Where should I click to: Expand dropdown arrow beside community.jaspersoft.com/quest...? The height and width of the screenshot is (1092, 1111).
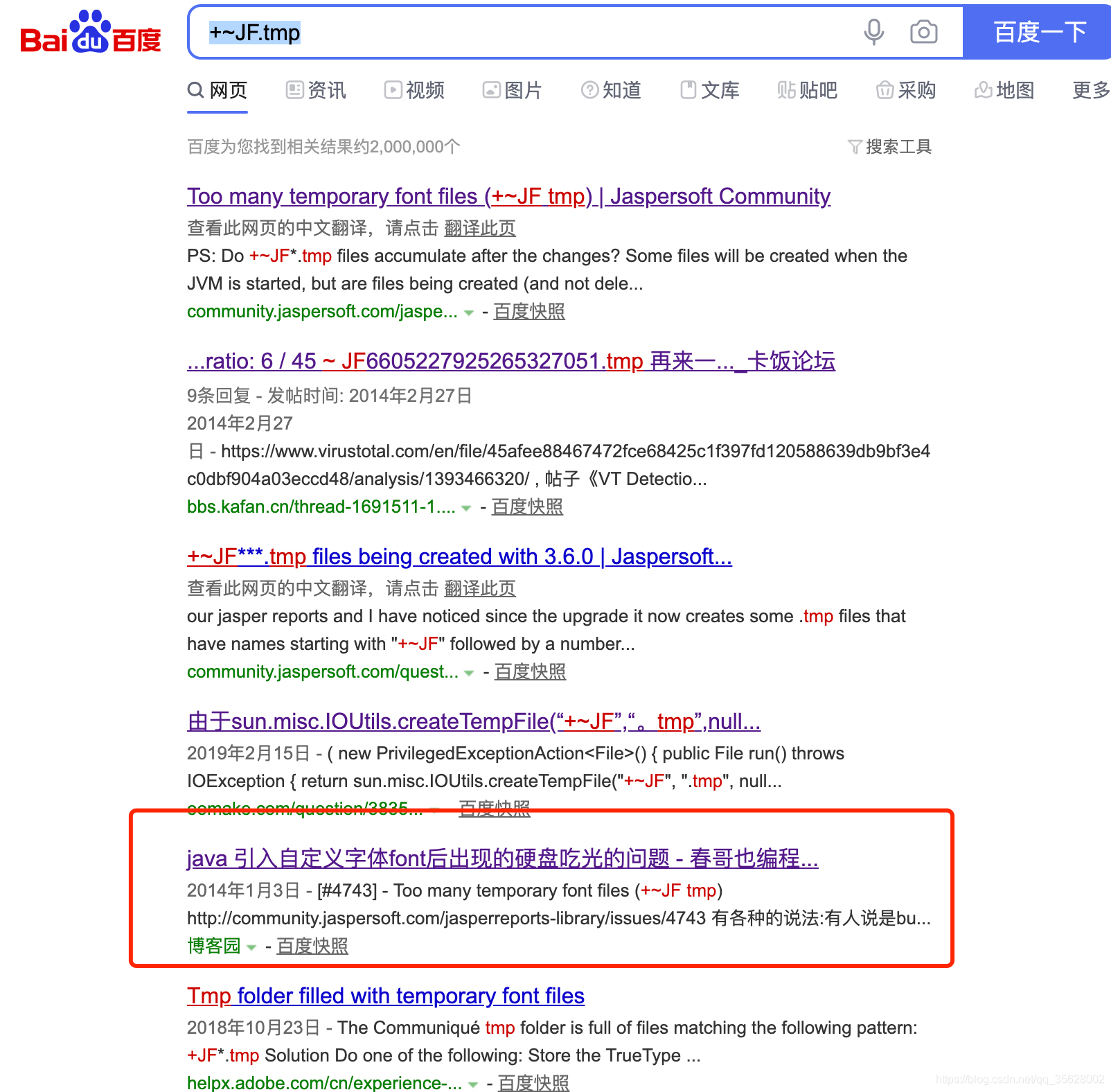point(469,673)
